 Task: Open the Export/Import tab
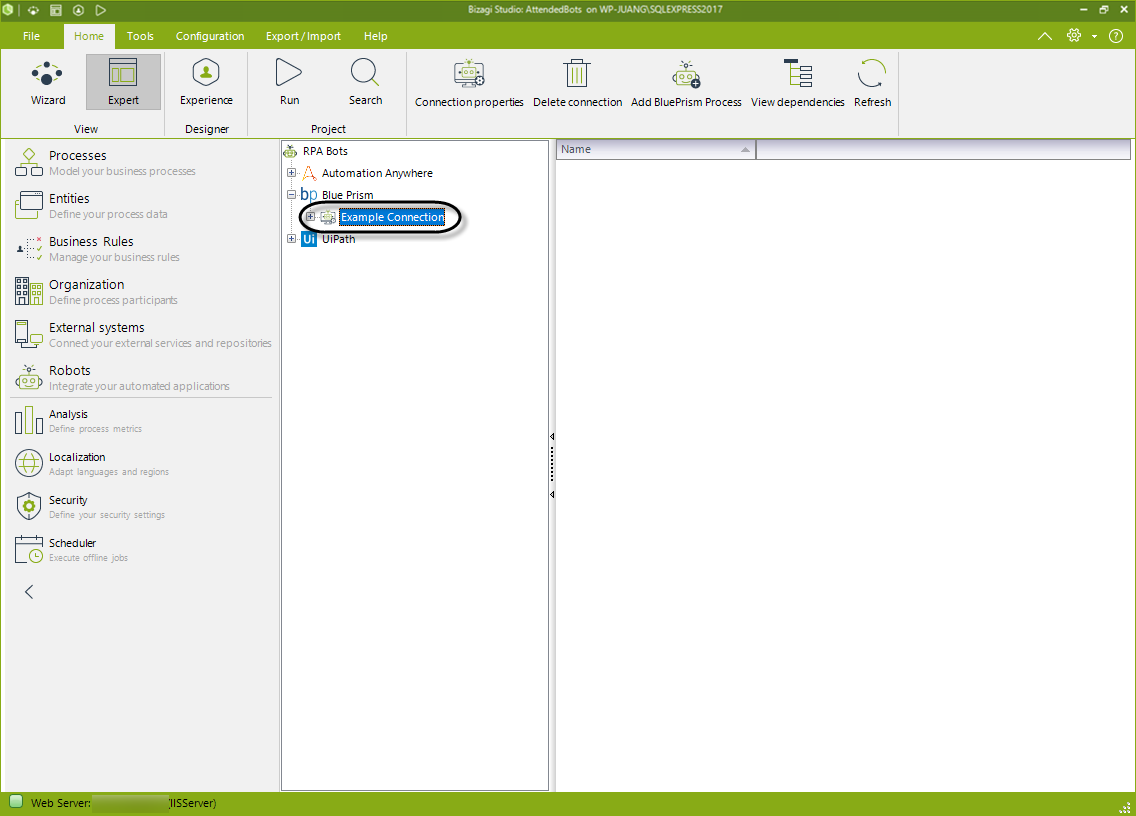click(x=303, y=36)
